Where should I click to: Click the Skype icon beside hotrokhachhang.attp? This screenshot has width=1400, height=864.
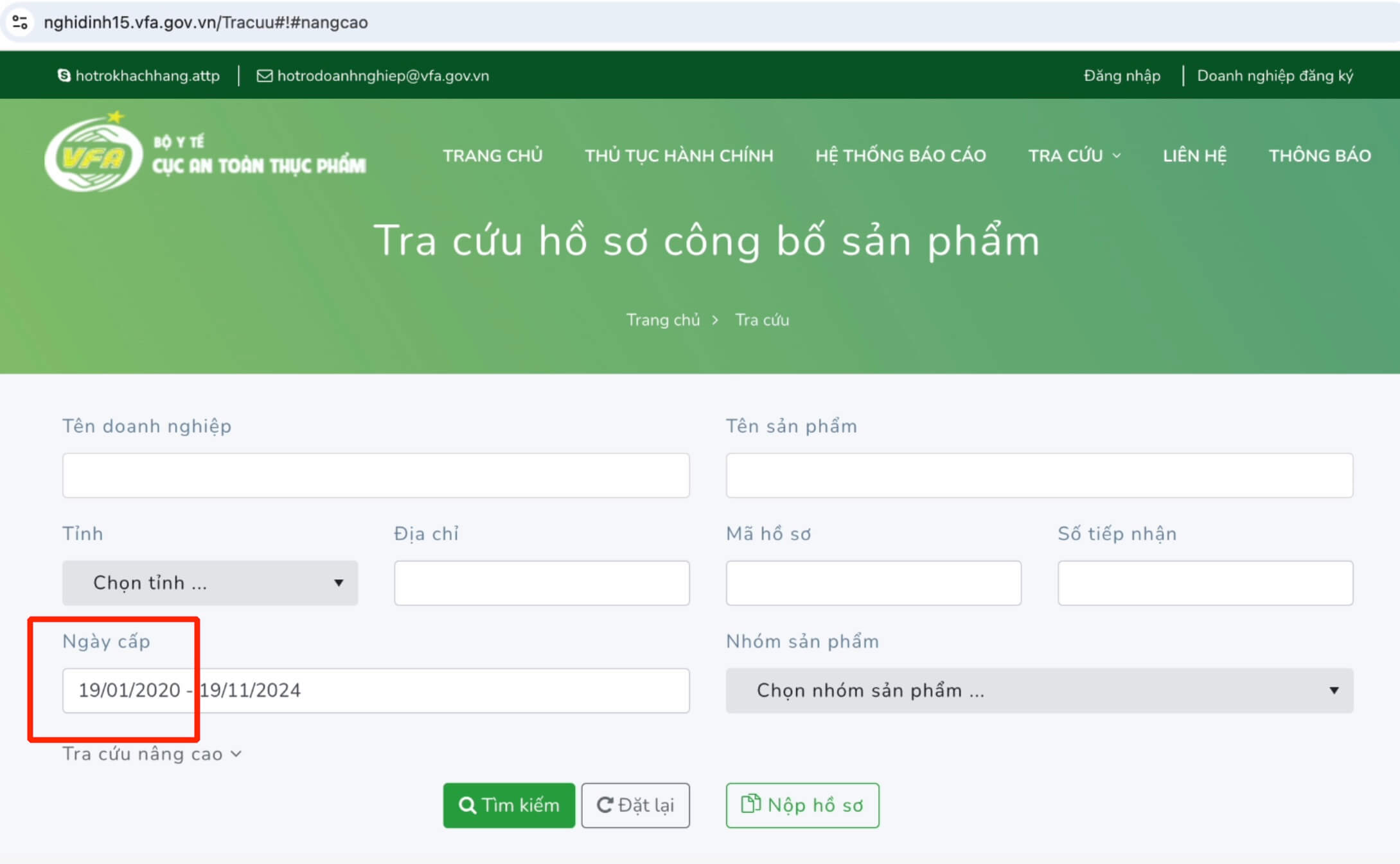pyautogui.click(x=64, y=76)
